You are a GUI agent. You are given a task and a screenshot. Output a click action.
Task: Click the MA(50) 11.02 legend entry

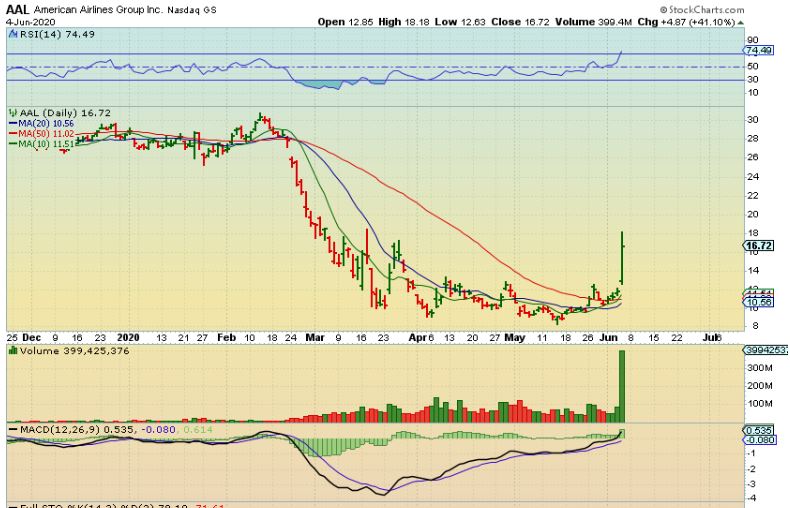pyautogui.click(x=42, y=134)
